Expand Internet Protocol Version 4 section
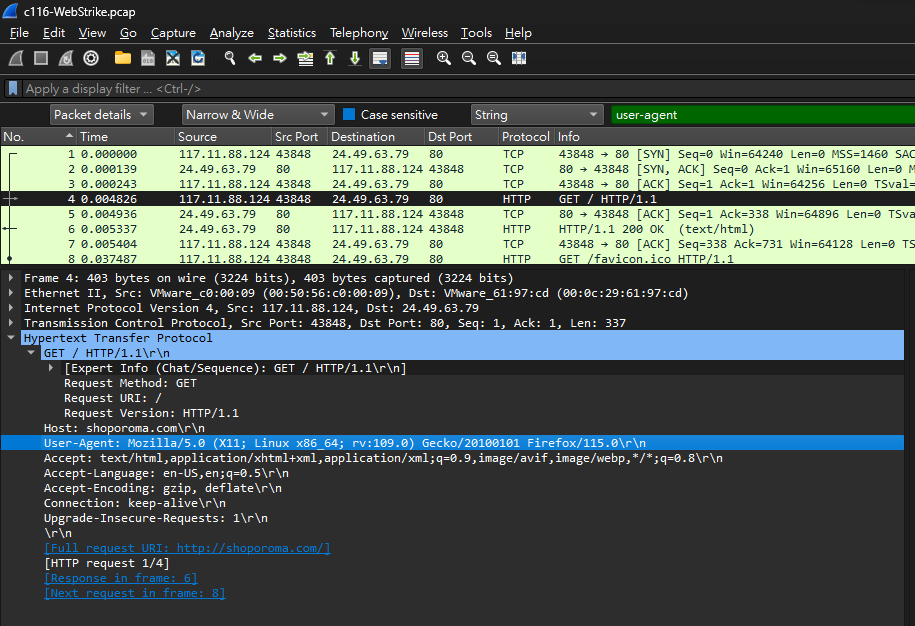The width and height of the screenshot is (915, 626). [x=11, y=308]
